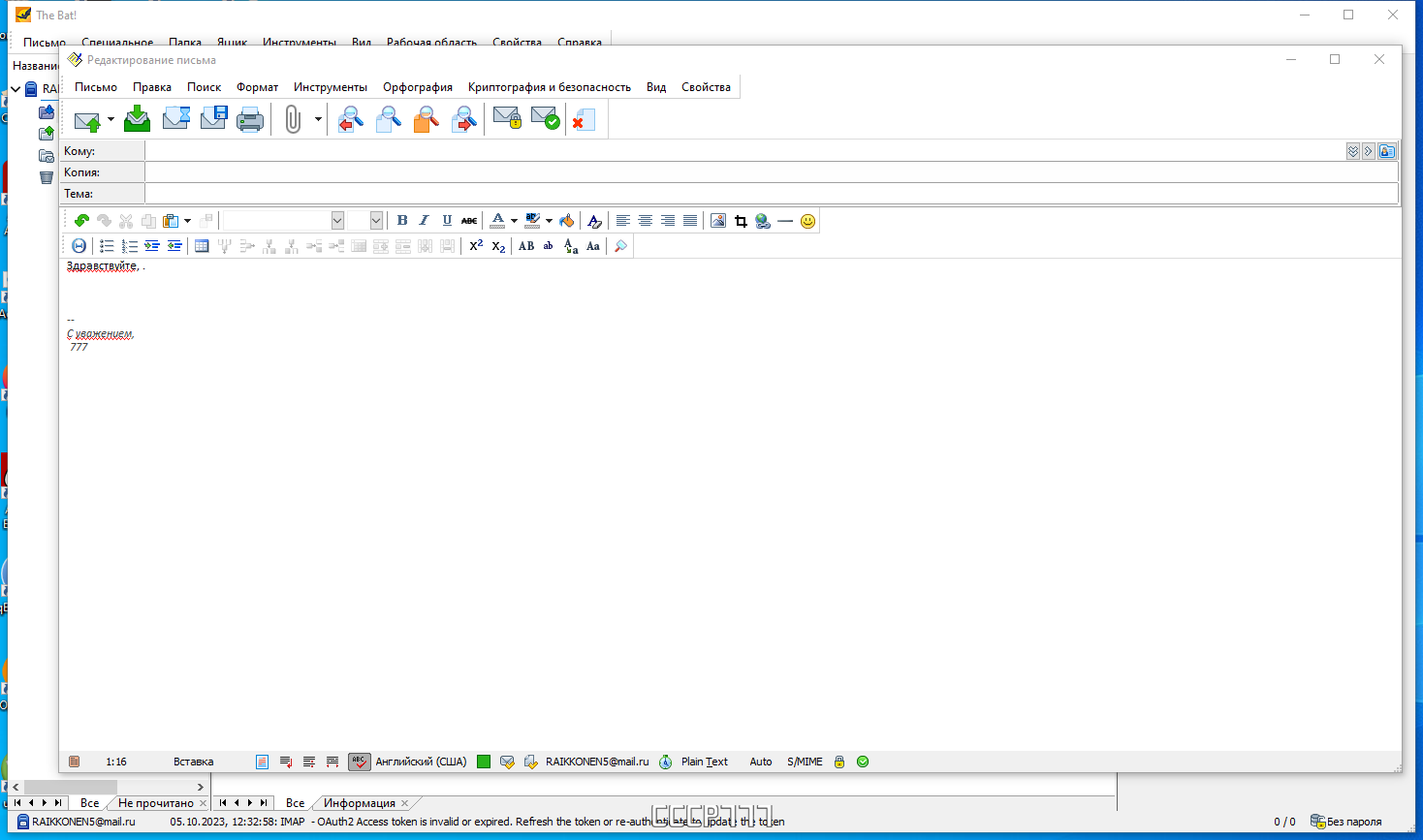The width and height of the screenshot is (1423, 840).
Task: Toggle Bold formatting
Action: 402,221
